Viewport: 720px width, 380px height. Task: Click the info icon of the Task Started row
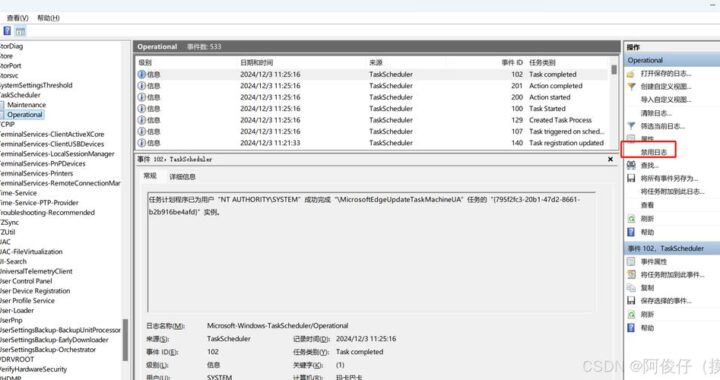coord(142,108)
